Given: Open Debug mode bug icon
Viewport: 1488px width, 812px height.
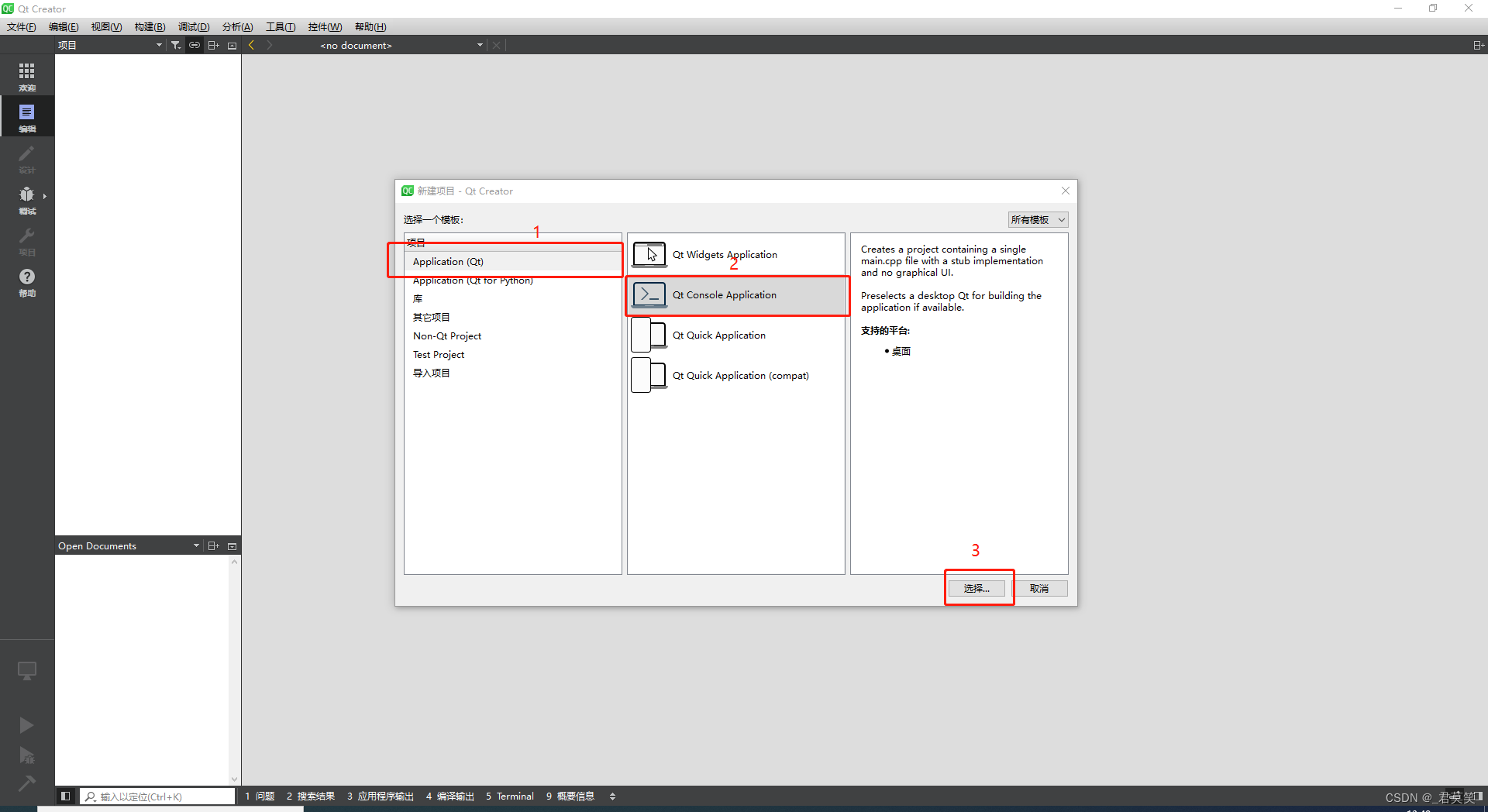Looking at the screenshot, I should click(27, 199).
